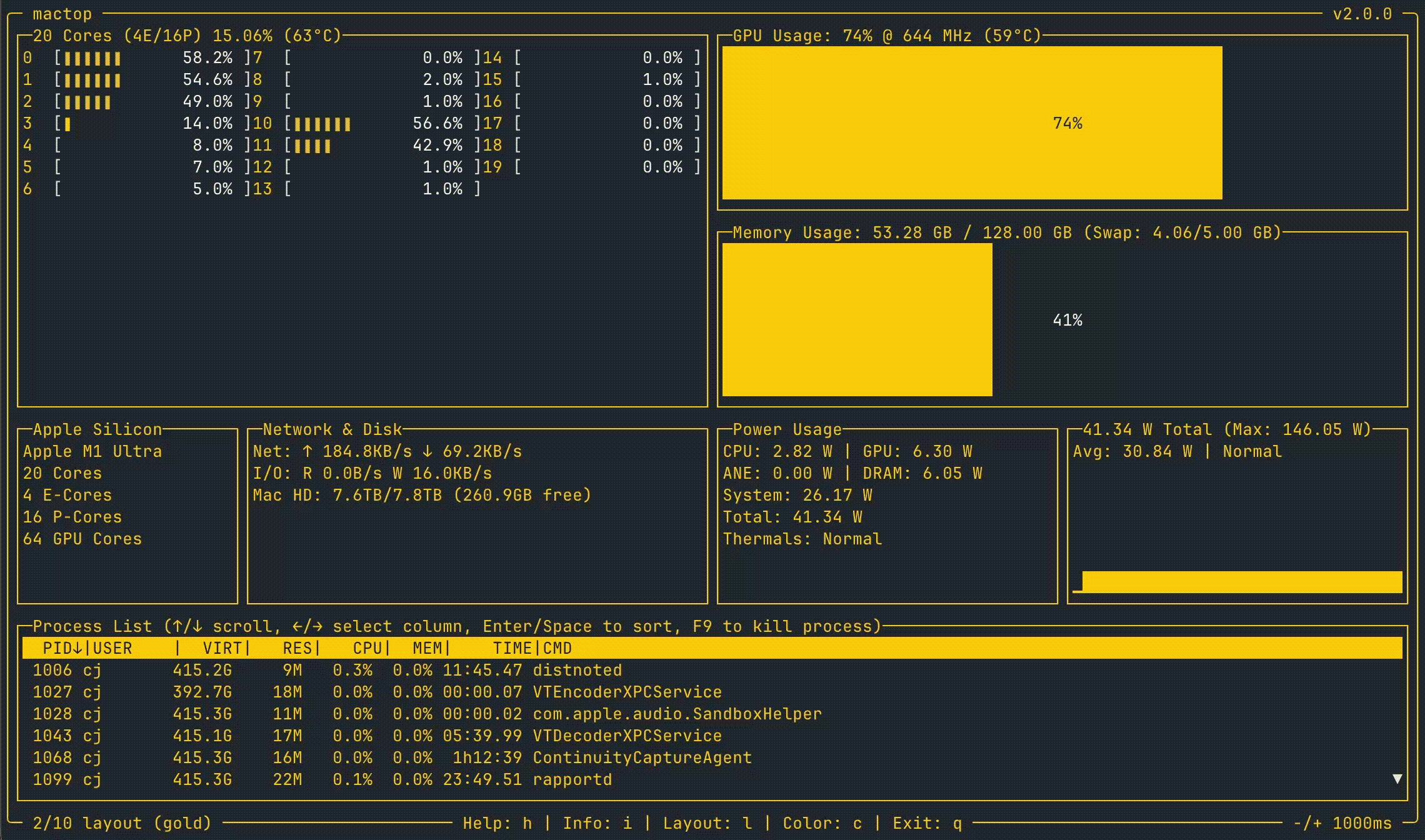
Task: Click the core 0 usage bar
Action: (x=92, y=58)
